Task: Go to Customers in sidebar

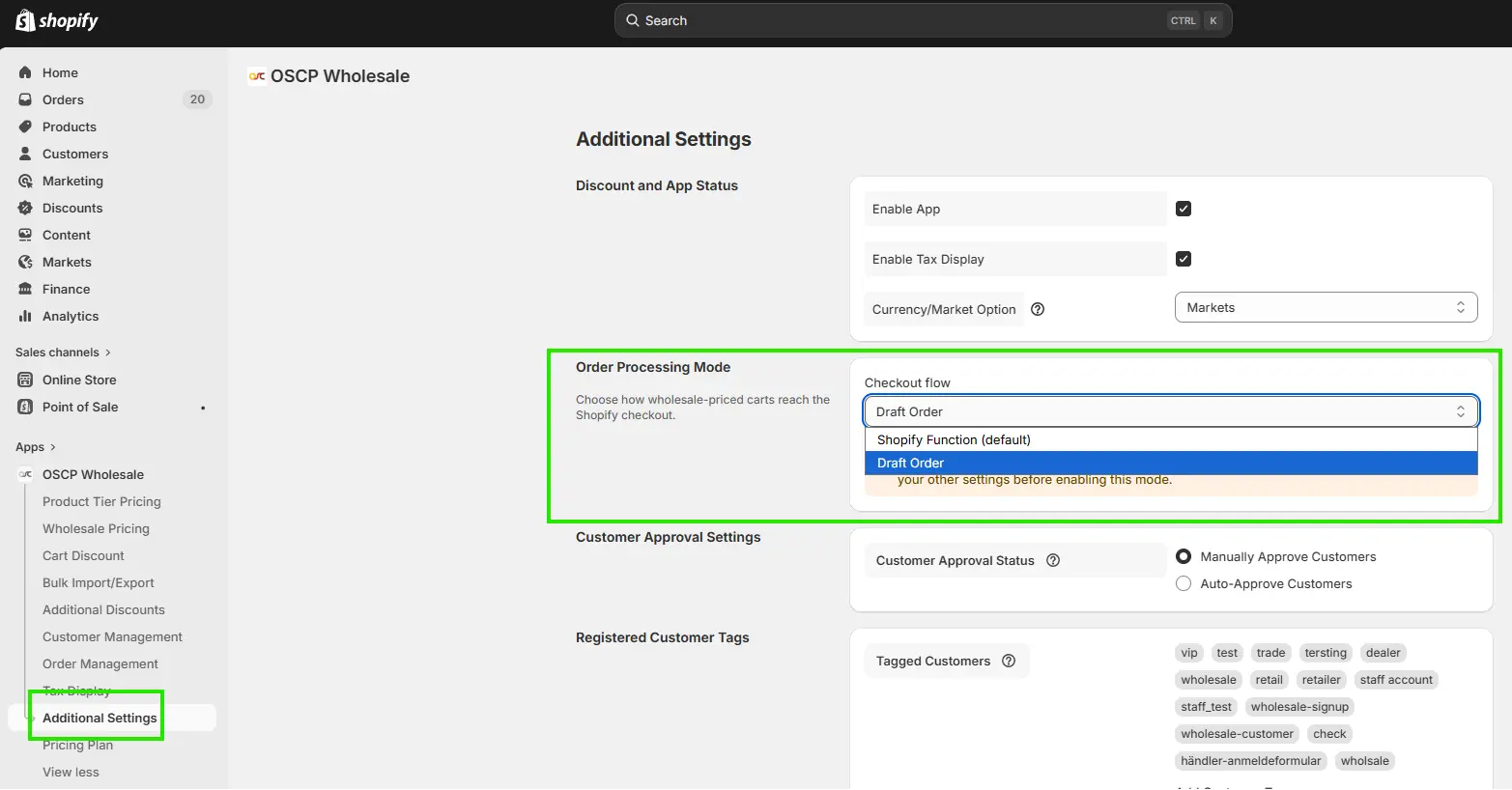Action: [x=75, y=154]
